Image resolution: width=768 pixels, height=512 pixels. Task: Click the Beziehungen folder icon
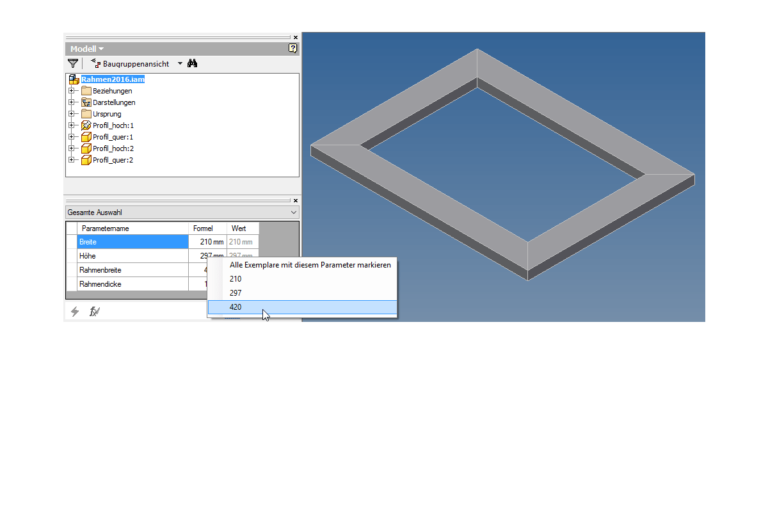point(86,91)
